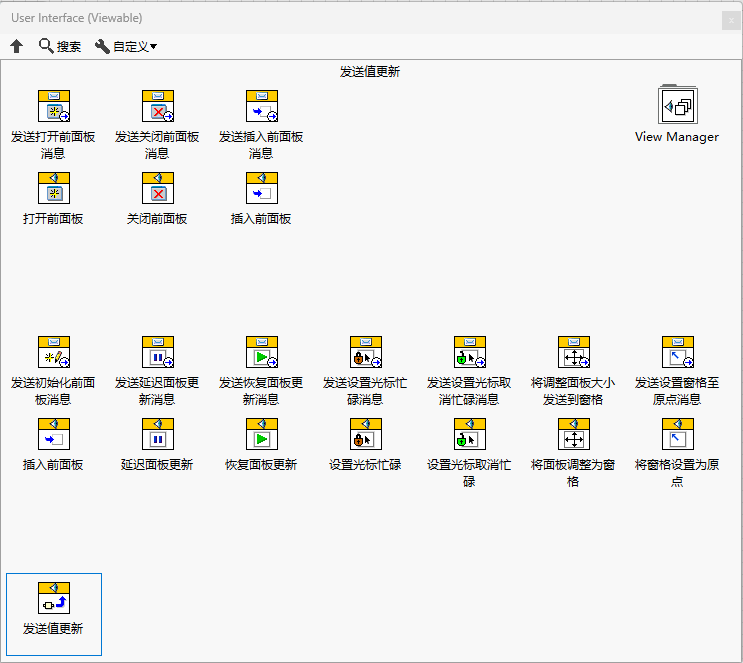Select the highlighted 发送值更新 icon
Image resolution: width=743 pixels, height=663 pixels.
54,598
